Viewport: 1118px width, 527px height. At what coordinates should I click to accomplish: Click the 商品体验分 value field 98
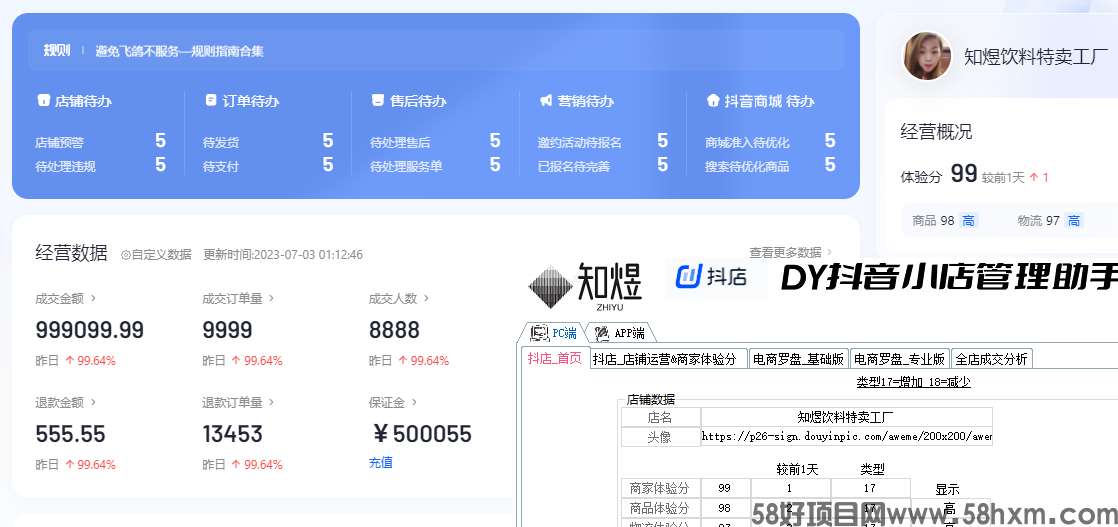coord(725,508)
